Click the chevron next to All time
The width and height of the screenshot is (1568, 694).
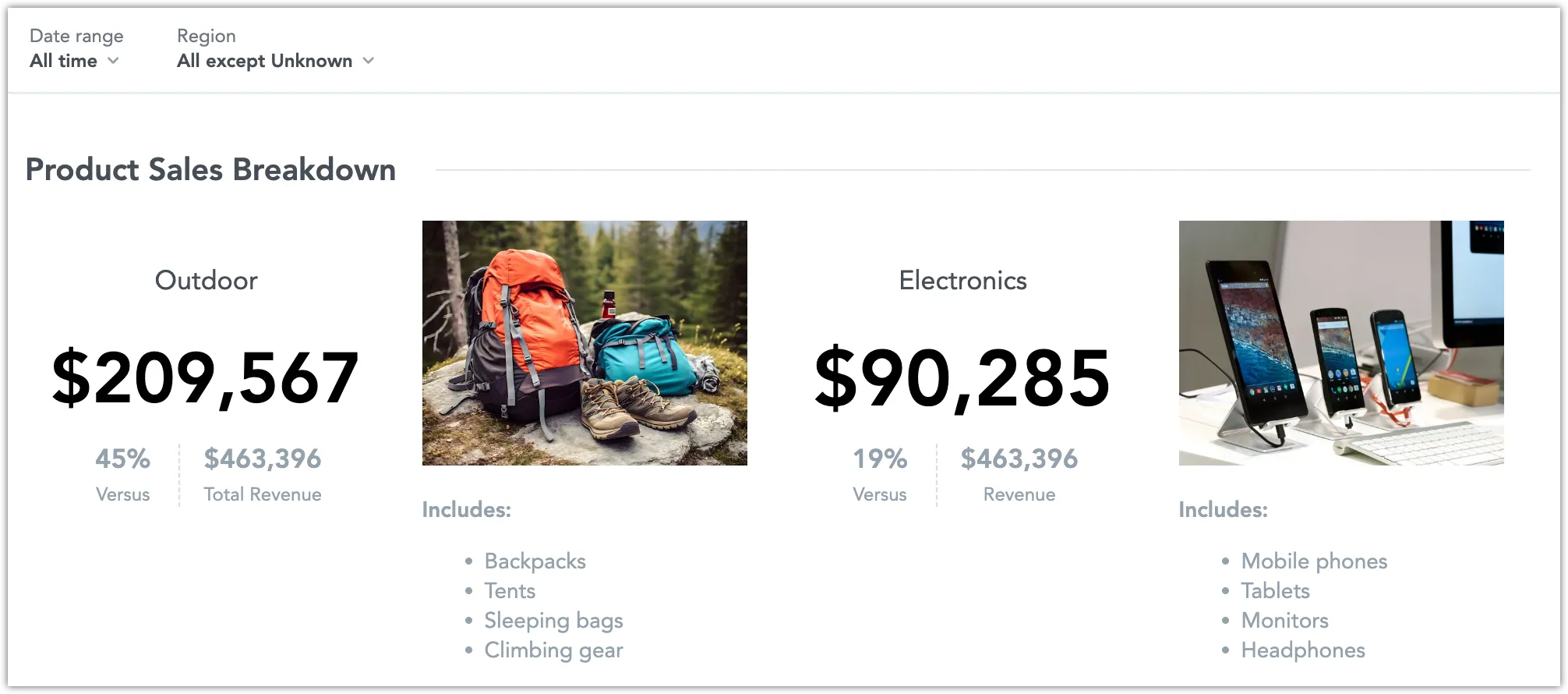[114, 61]
